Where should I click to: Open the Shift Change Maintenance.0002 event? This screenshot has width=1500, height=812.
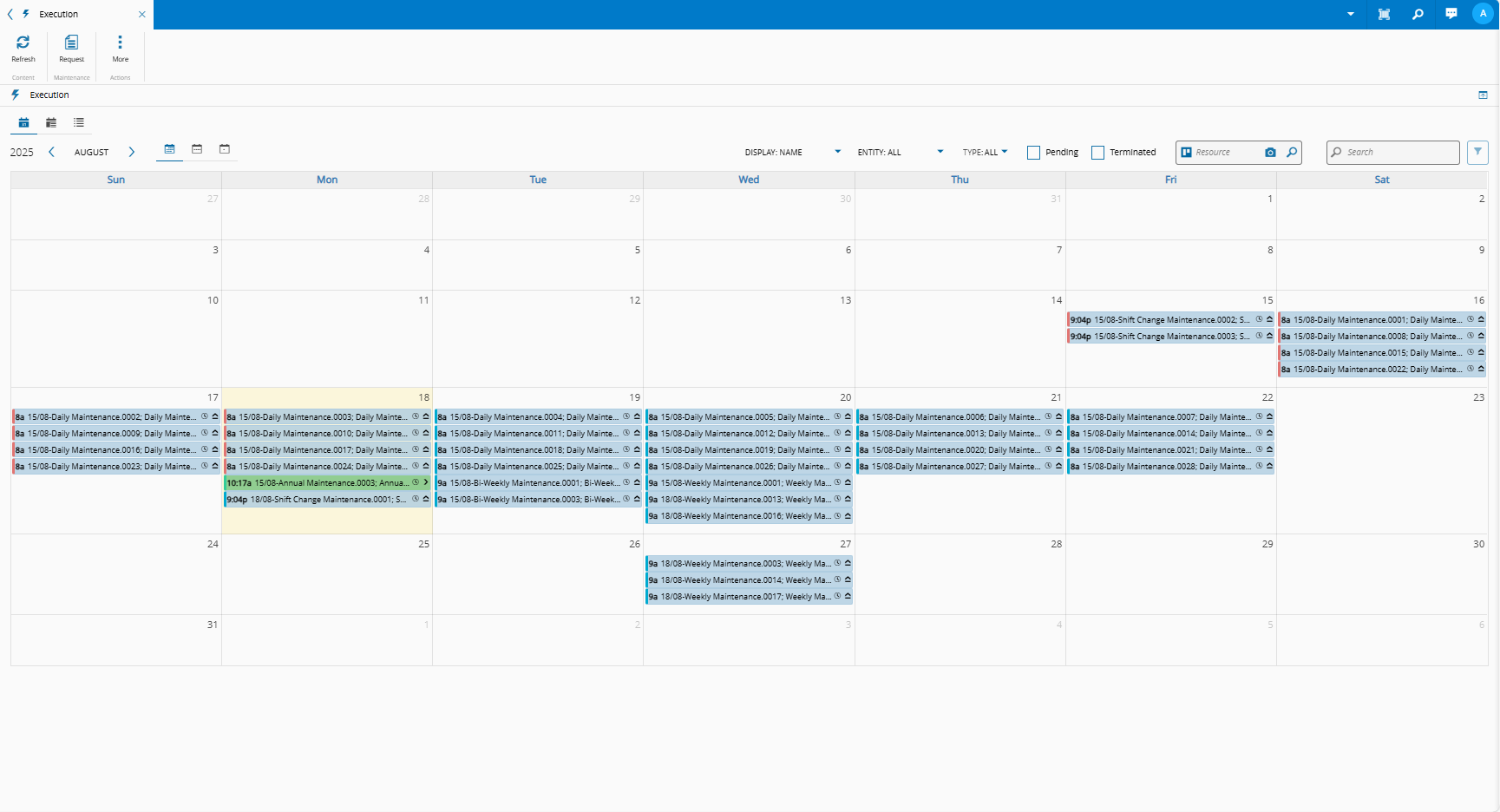1170,320
